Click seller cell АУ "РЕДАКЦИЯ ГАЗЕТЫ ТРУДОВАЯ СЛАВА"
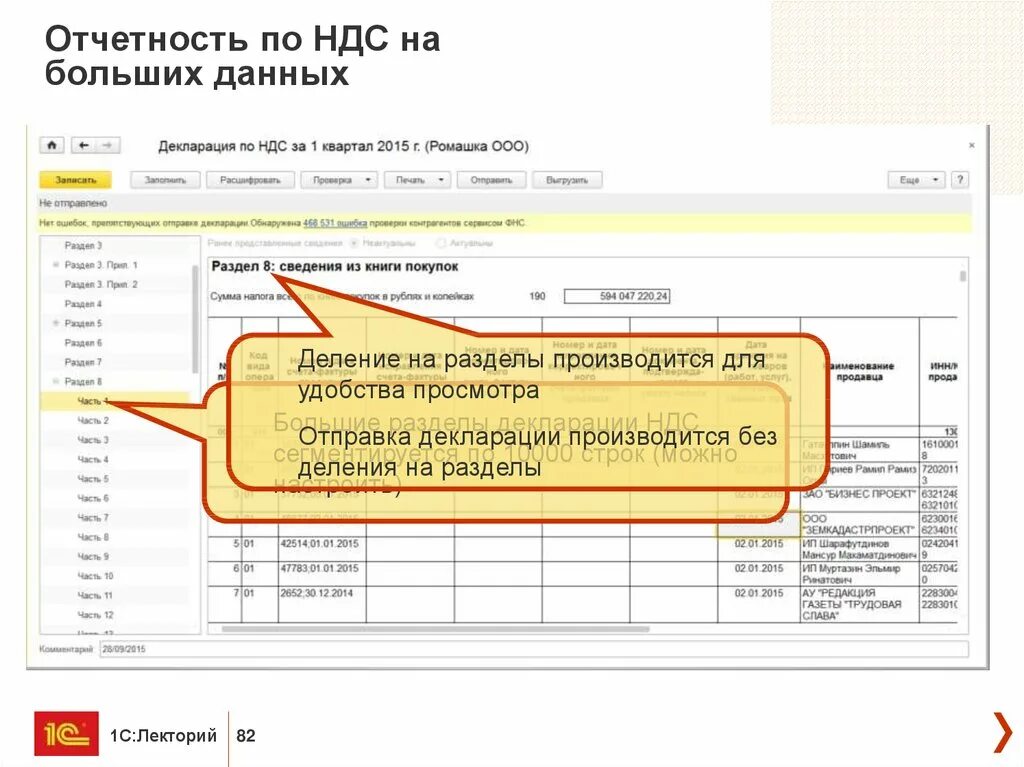Viewport: 1024px width, 767px height. [859, 604]
